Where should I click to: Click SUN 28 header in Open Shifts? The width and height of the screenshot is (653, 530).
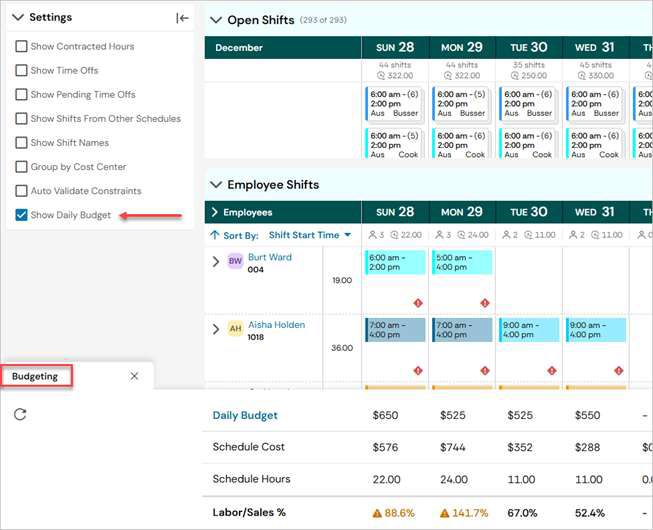pos(395,47)
